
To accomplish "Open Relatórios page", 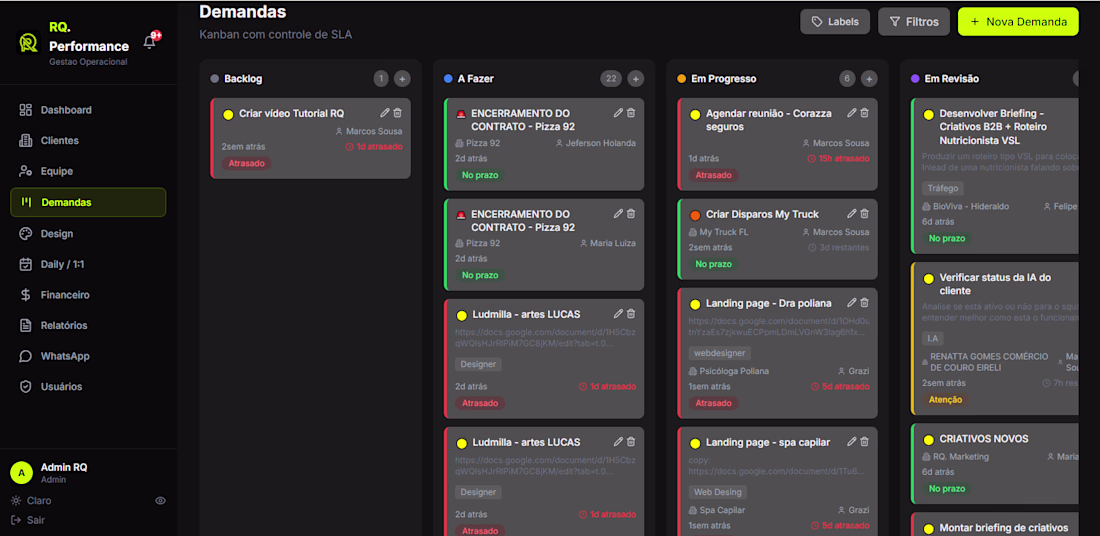I will click(x=88, y=326).
